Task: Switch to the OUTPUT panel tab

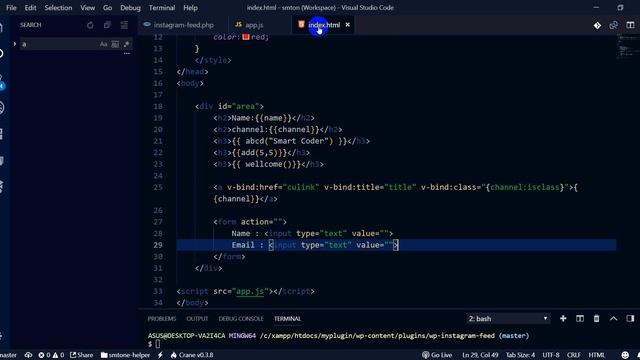Action: [197, 319]
